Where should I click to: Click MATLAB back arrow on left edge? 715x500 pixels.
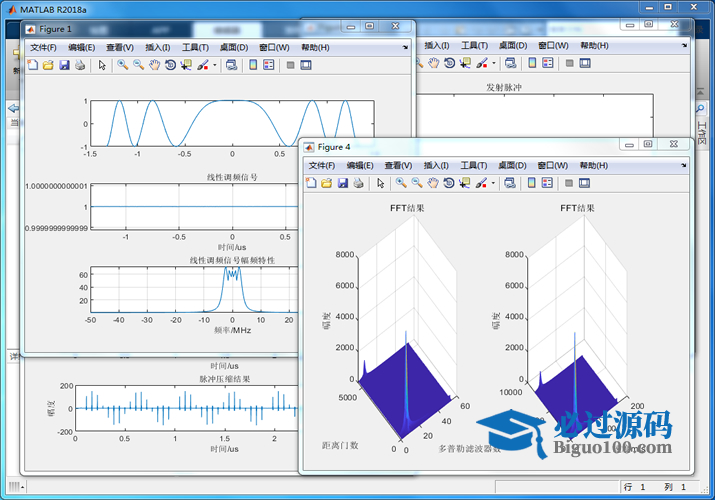click(14, 108)
